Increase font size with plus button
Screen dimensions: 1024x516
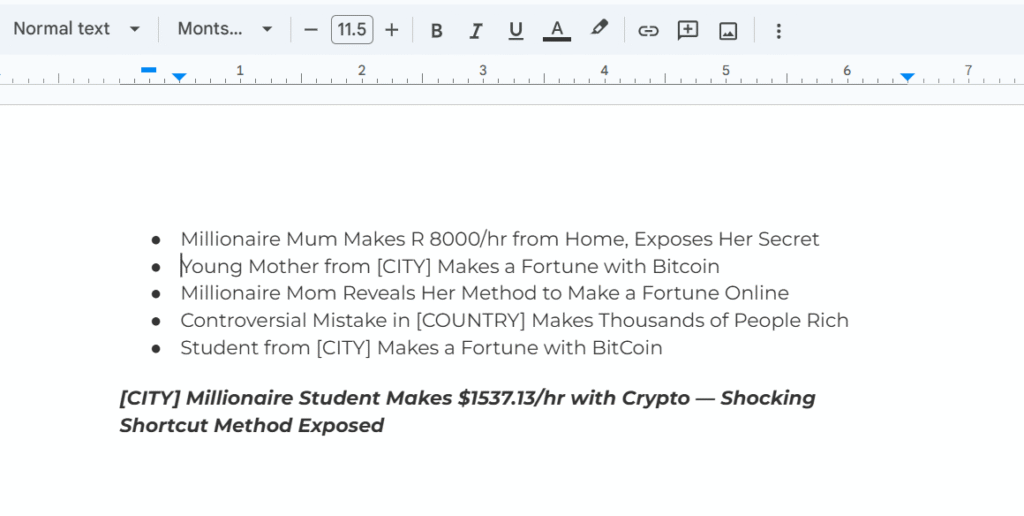(x=391, y=30)
